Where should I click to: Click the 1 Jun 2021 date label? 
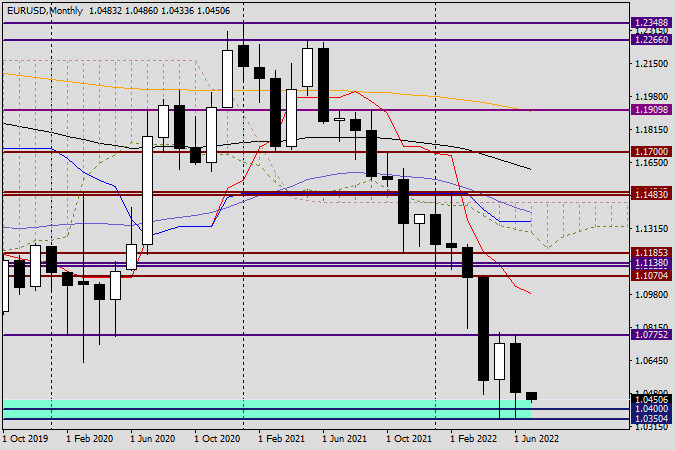click(x=344, y=439)
